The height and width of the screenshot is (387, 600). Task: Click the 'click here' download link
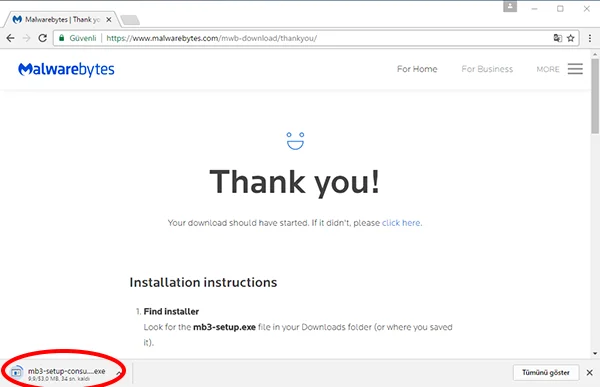401,223
